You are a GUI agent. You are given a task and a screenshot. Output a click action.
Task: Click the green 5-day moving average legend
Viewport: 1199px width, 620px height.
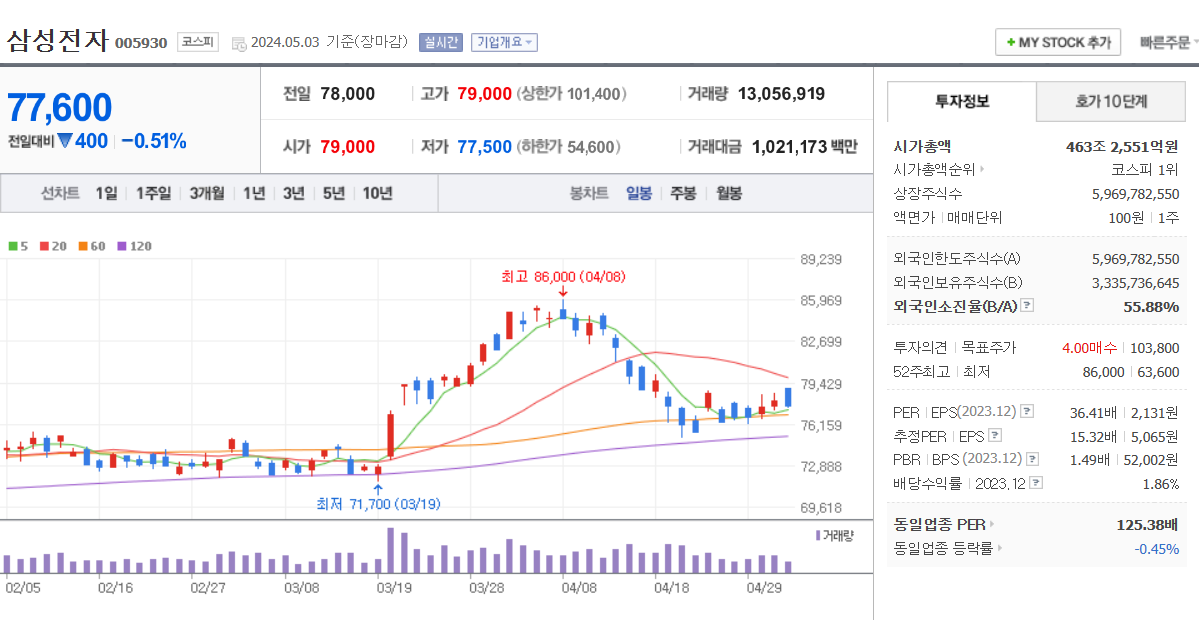pos(18,246)
